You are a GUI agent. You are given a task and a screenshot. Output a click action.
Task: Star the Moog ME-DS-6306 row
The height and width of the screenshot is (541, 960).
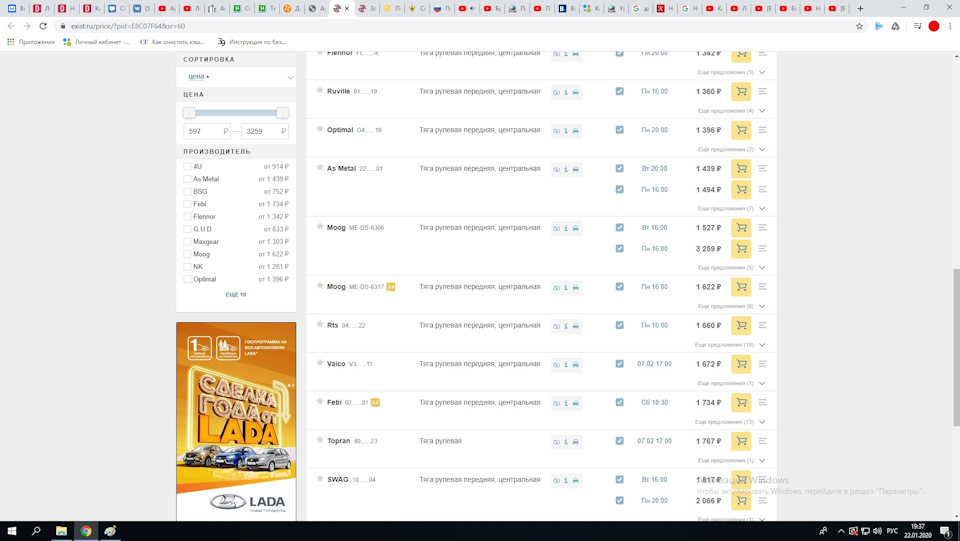(x=320, y=226)
